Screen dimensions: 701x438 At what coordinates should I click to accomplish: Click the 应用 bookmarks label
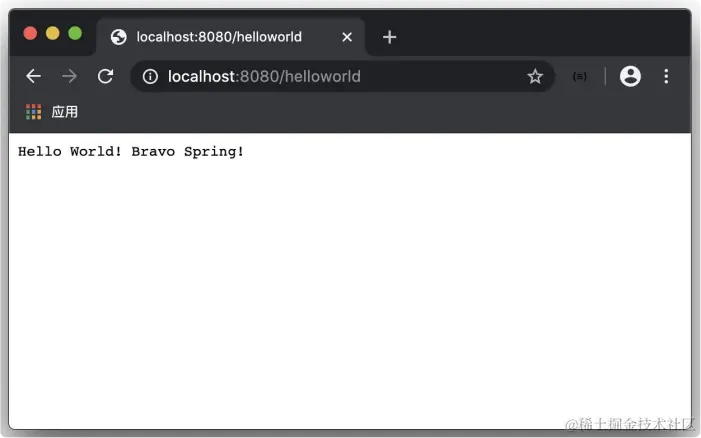point(64,112)
